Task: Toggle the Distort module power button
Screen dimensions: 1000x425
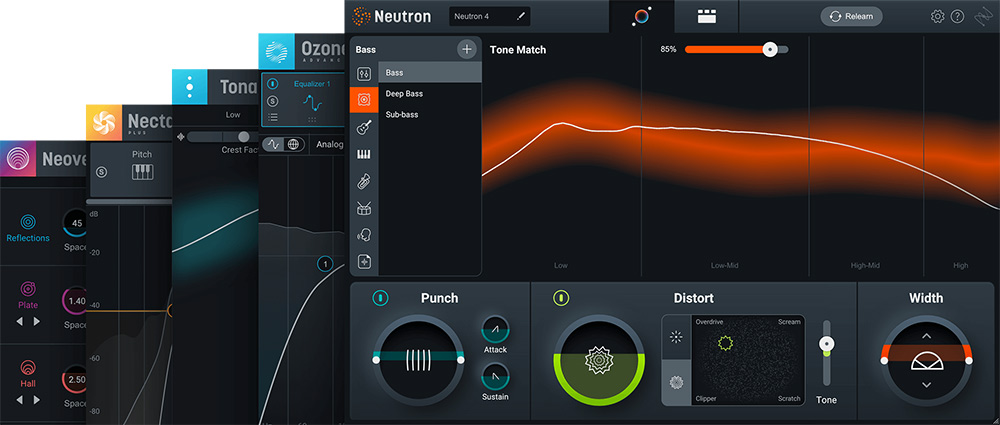Action: [562, 298]
